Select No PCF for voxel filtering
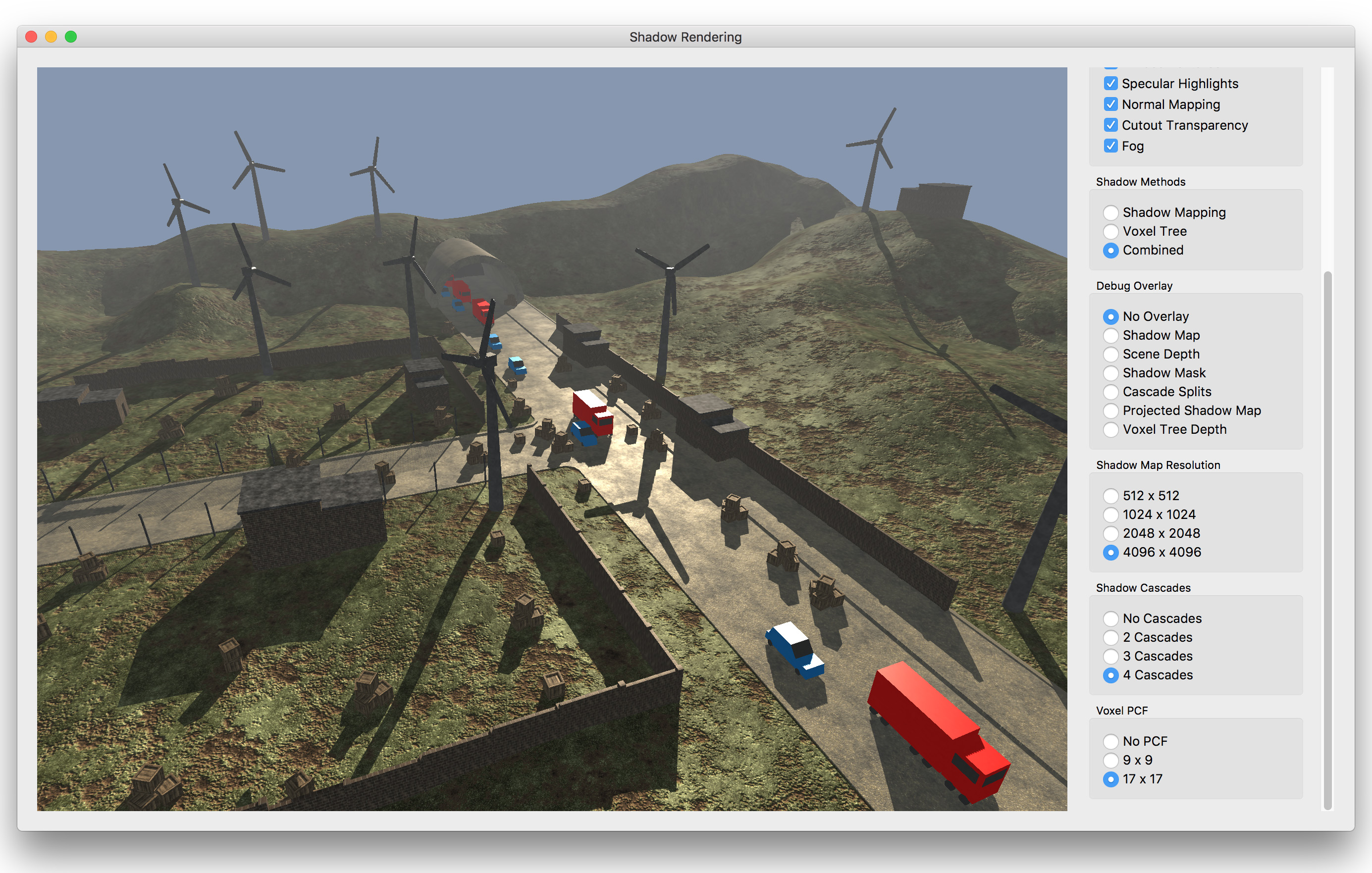The width and height of the screenshot is (1372, 873). point(1110,741)
